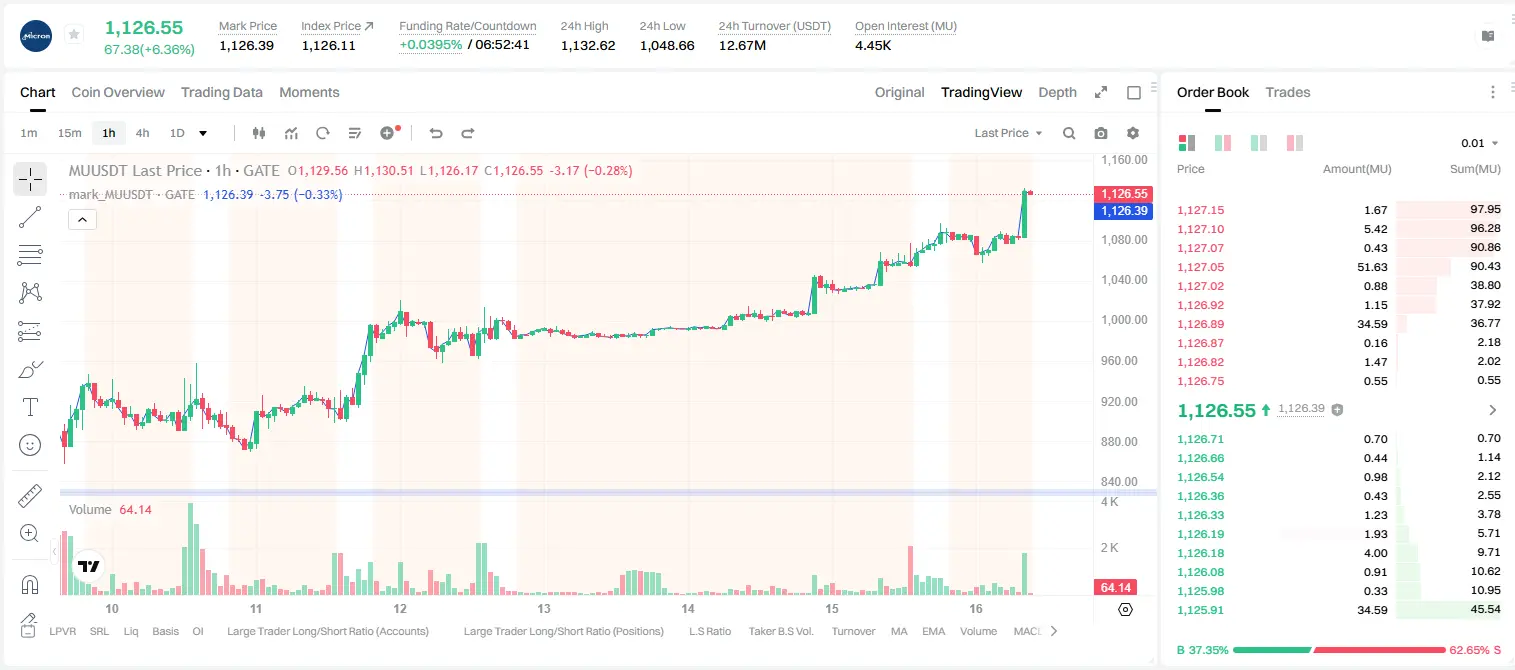Open more timeframes dropdown next to 1D
The width and height of the screenshot is (1515, 670).
tap(203, 133)
